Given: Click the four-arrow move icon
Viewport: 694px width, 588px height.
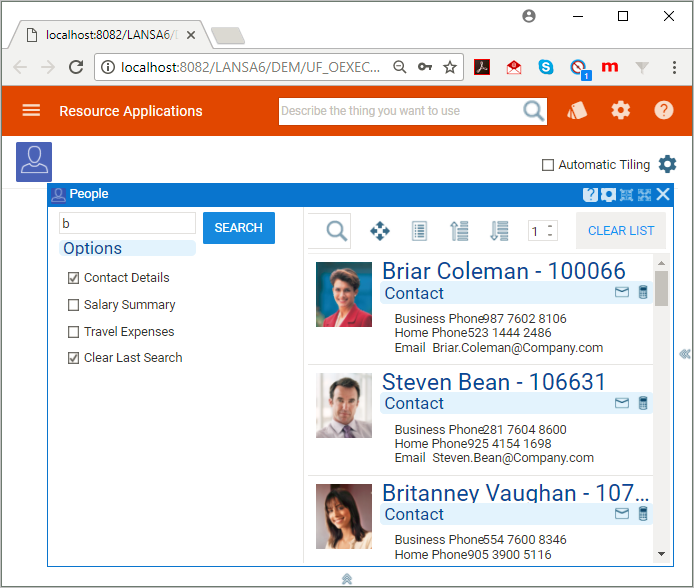Looking at the screenshot, I should pyautogui.click(x=380, y=231).
